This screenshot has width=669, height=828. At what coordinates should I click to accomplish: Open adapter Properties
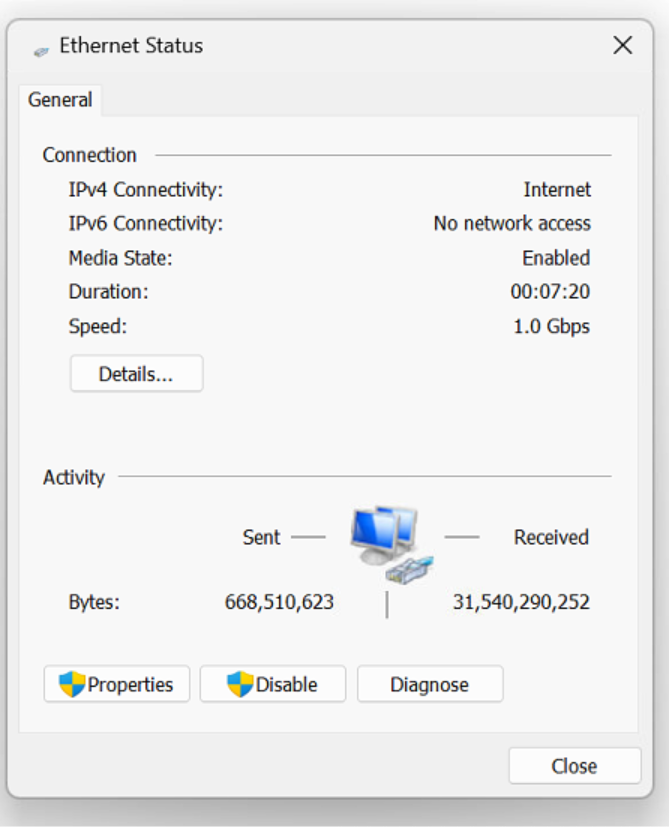pyautogui.click(x=117, y=684)
